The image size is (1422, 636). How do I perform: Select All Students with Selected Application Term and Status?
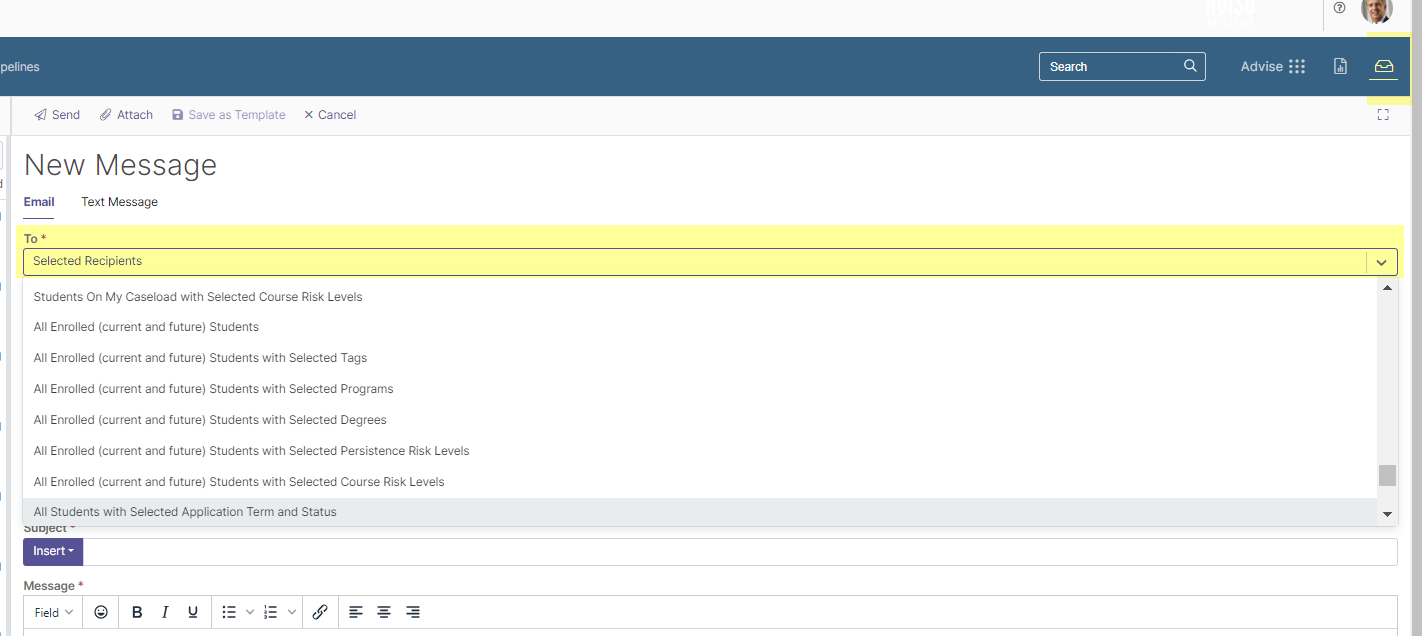point(185,512)
